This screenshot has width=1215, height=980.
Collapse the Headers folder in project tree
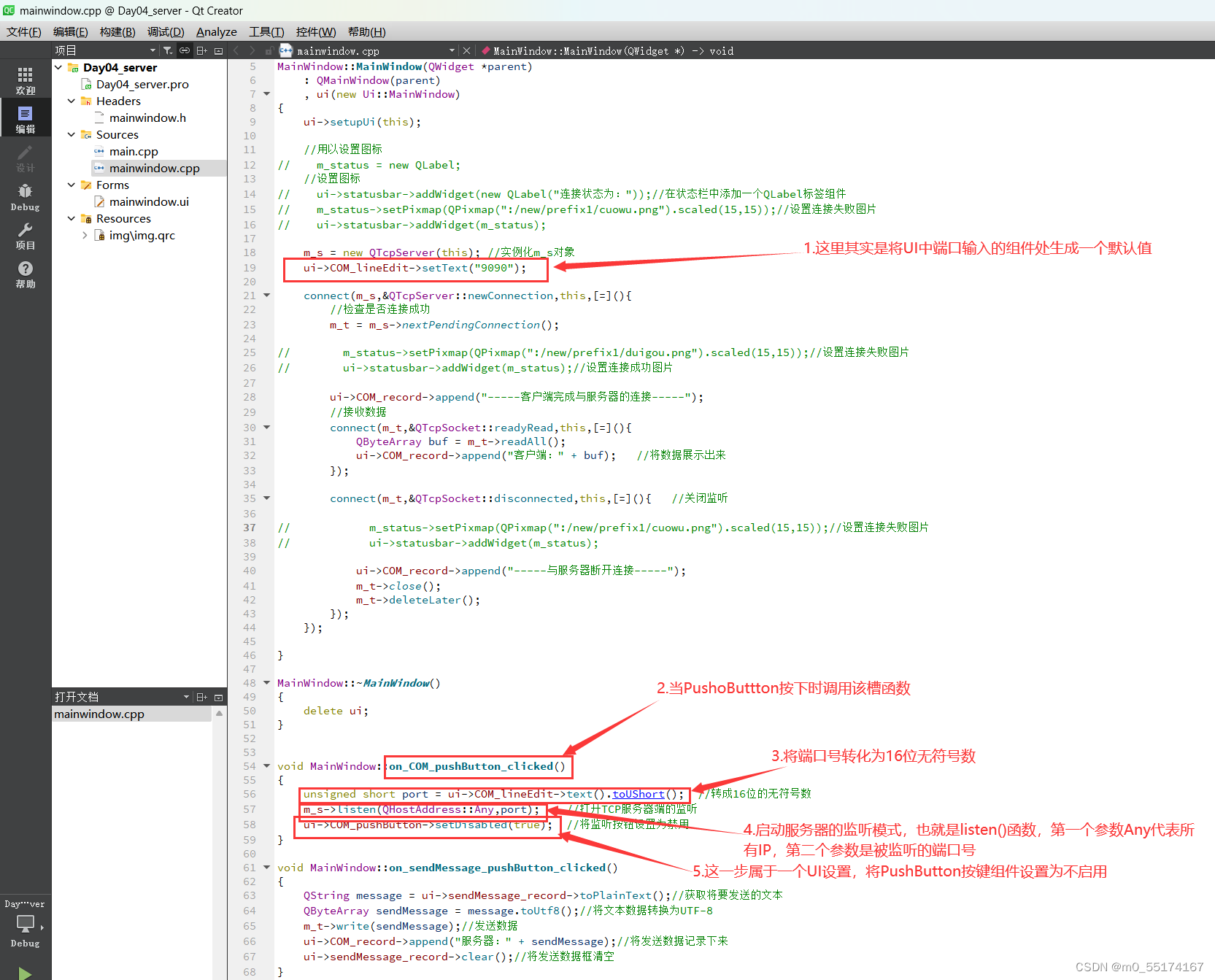[x=71, y=101]
